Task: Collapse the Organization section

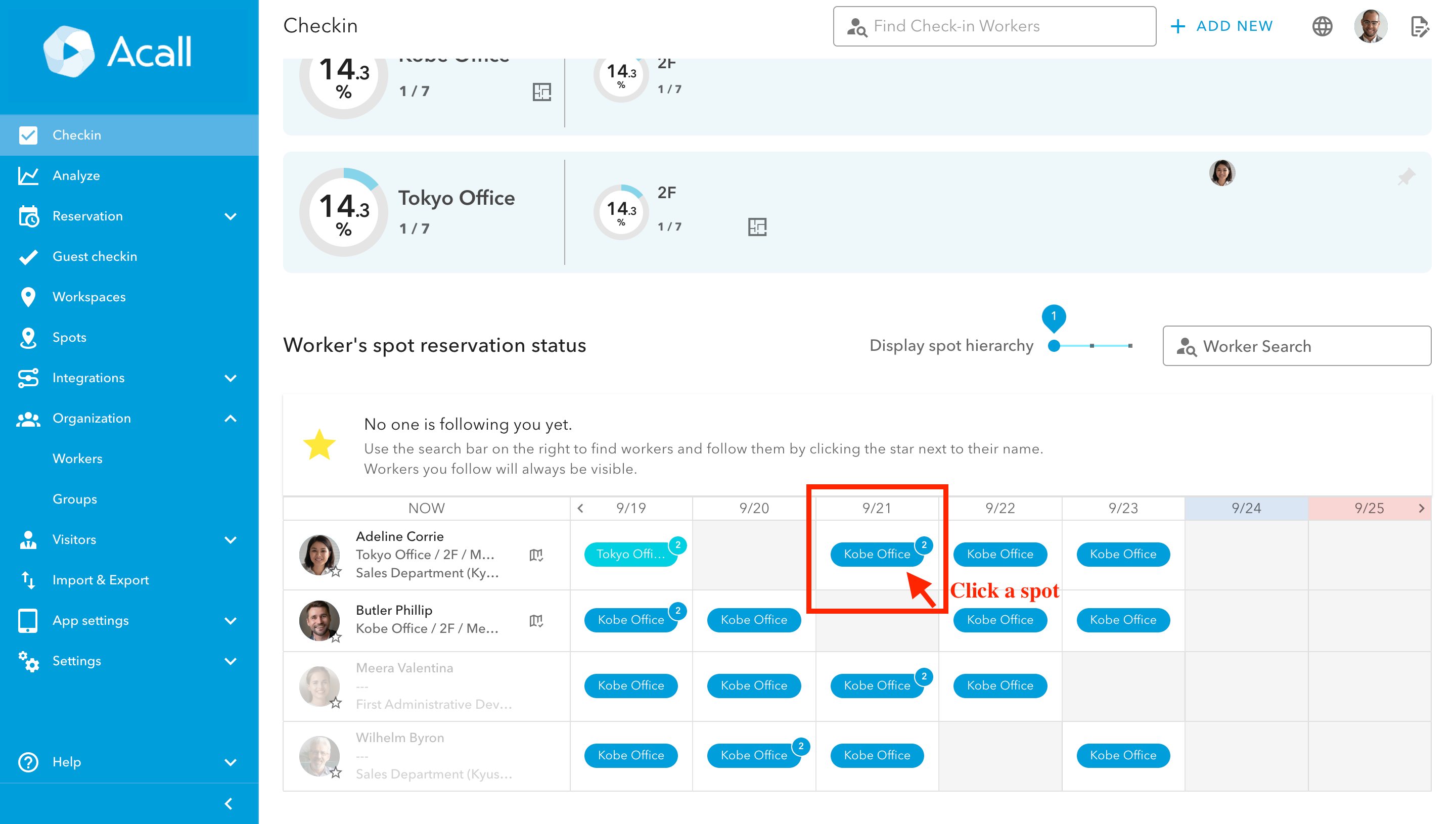Action: tap(231, 418)
